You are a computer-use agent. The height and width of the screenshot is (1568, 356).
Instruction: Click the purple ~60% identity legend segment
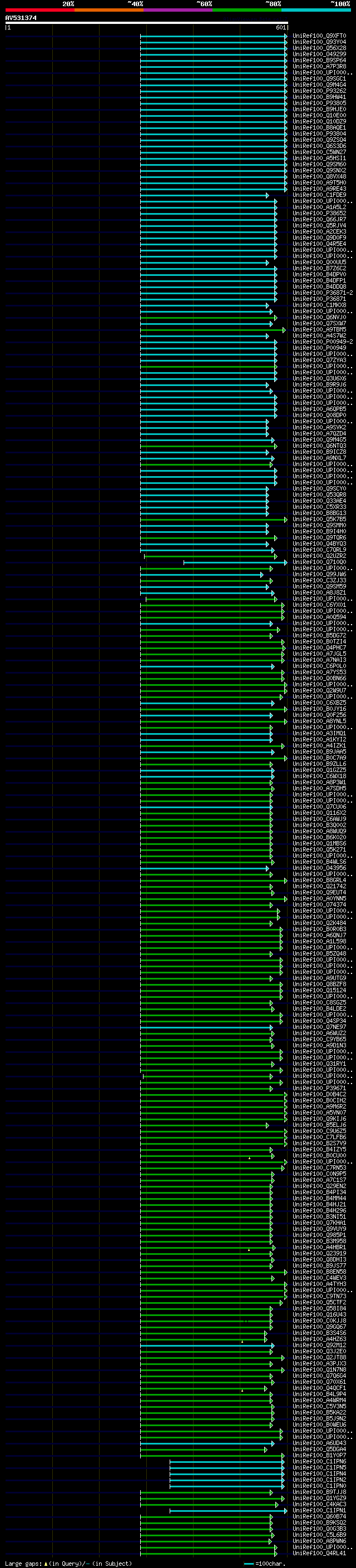point(179,10)
